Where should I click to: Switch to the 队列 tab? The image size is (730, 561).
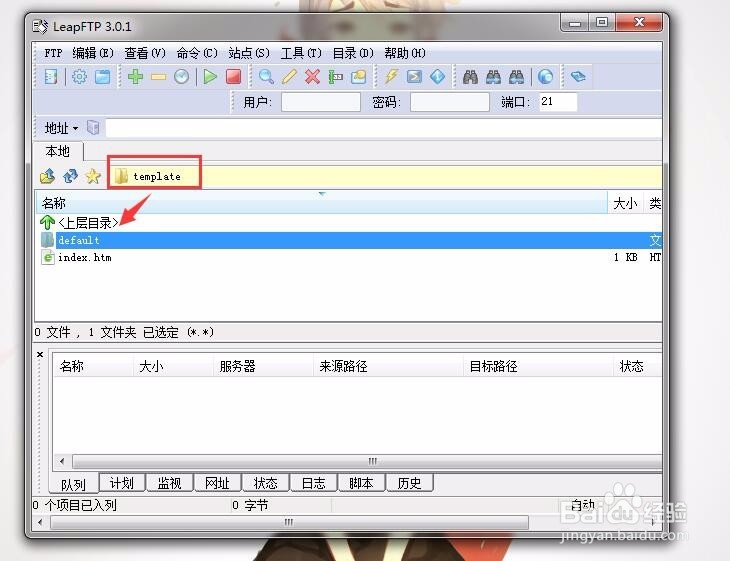(74, 484)
